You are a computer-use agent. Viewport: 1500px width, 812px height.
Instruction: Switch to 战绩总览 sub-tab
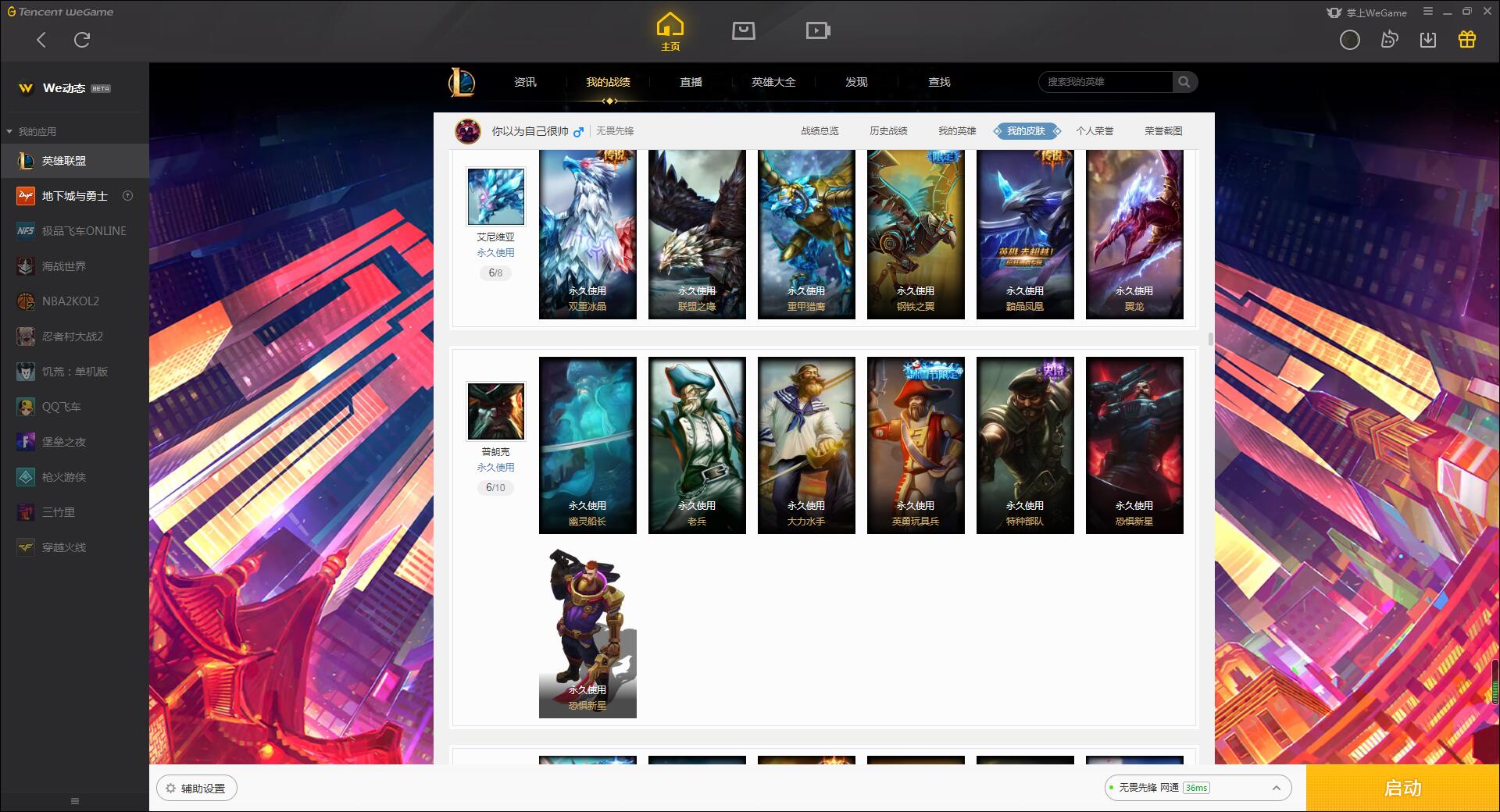tap(820, 131)
